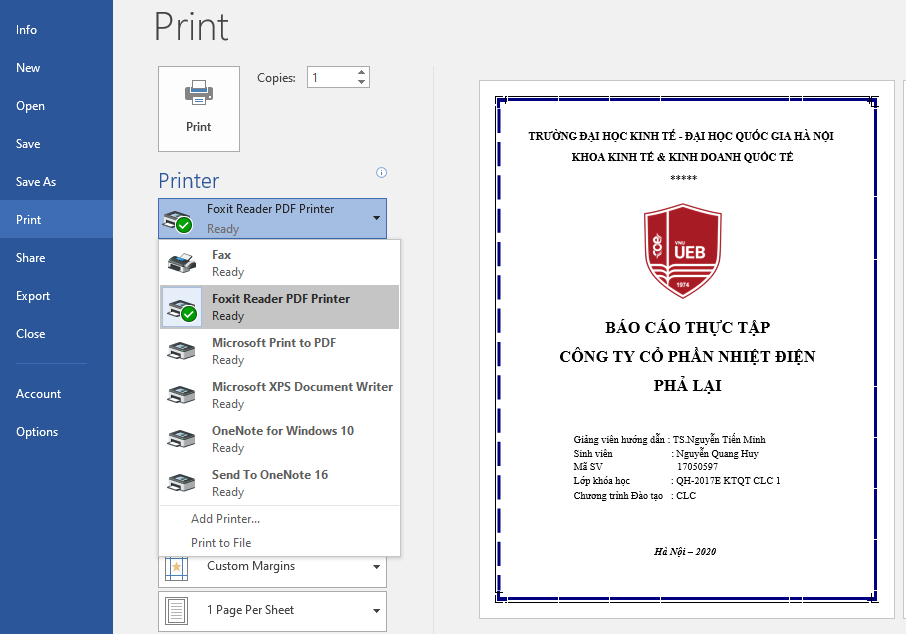The height and width of the screenshot is (634, 906).
Task: Open Account in the sidebar
Action: [56, 394]
